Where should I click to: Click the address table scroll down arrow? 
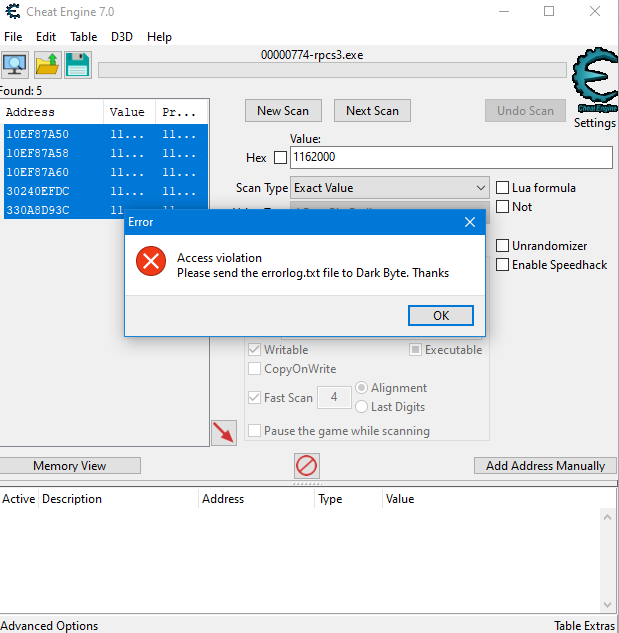(x=607, y=604)
